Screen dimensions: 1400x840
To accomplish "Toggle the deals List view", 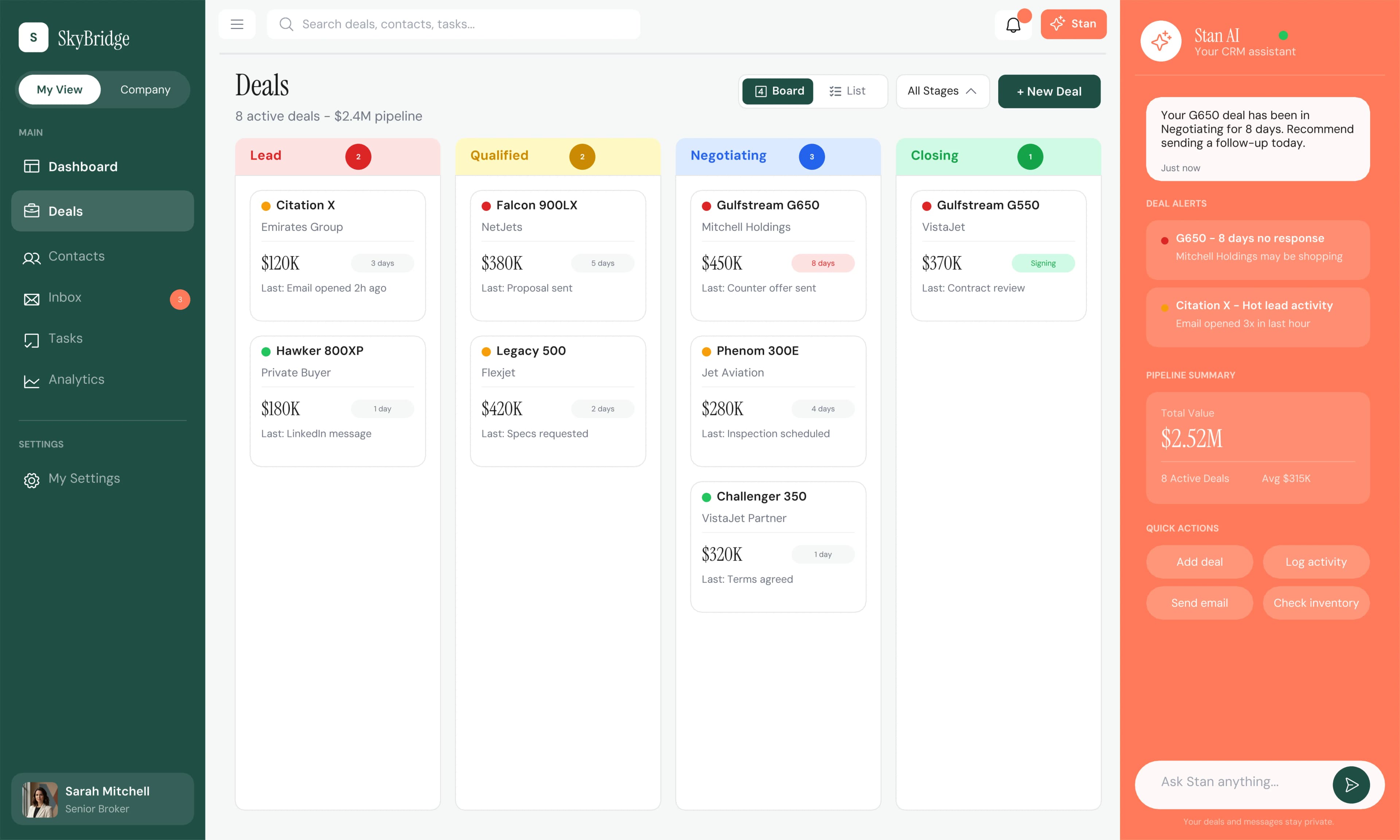I will coord(848,90).
